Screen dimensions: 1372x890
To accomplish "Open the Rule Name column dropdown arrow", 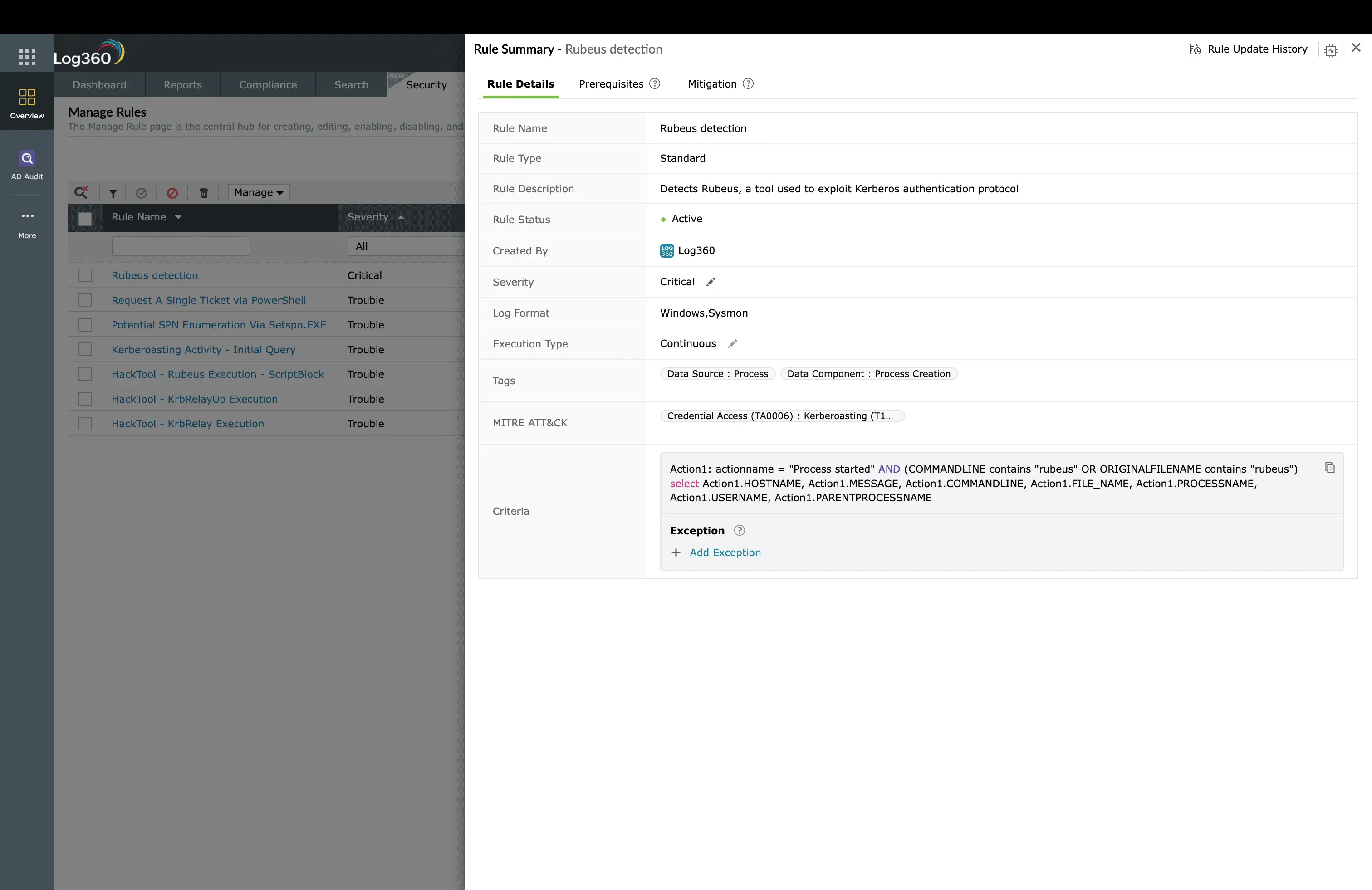I will pos(178,217).
